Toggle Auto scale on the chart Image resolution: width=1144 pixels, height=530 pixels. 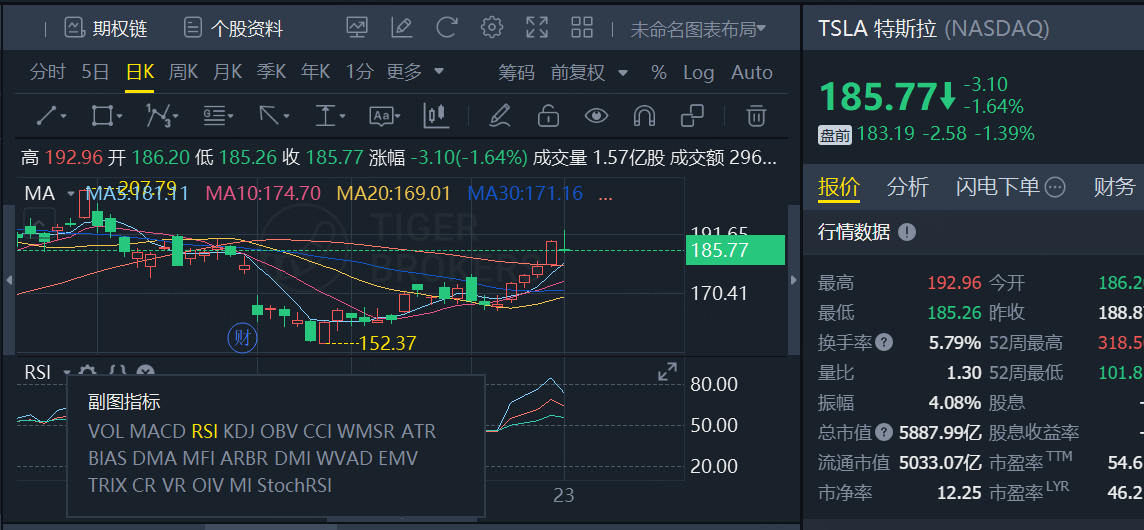751,73
